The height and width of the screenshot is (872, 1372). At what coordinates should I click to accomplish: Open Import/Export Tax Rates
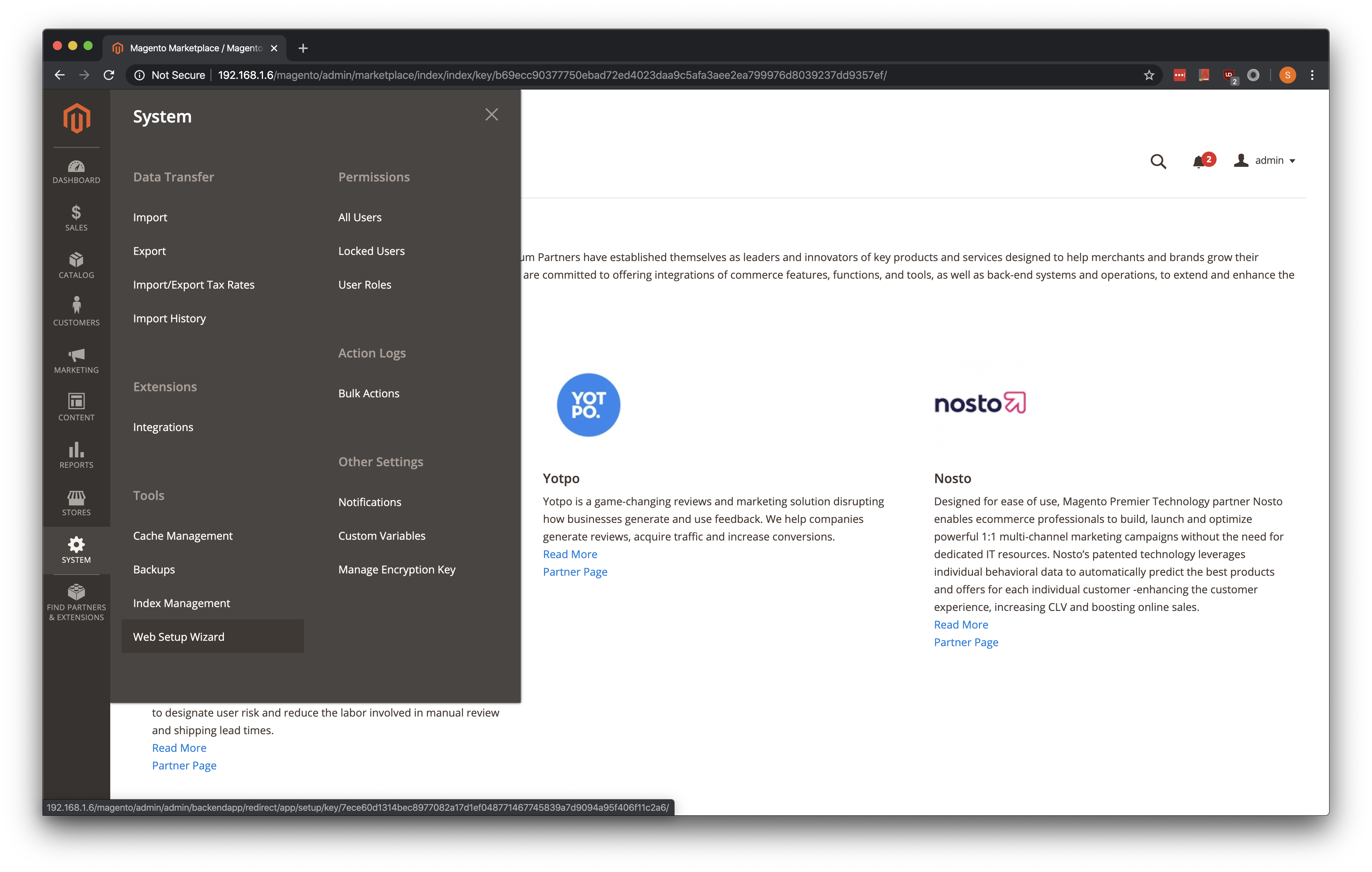click(x=194, y=284)
